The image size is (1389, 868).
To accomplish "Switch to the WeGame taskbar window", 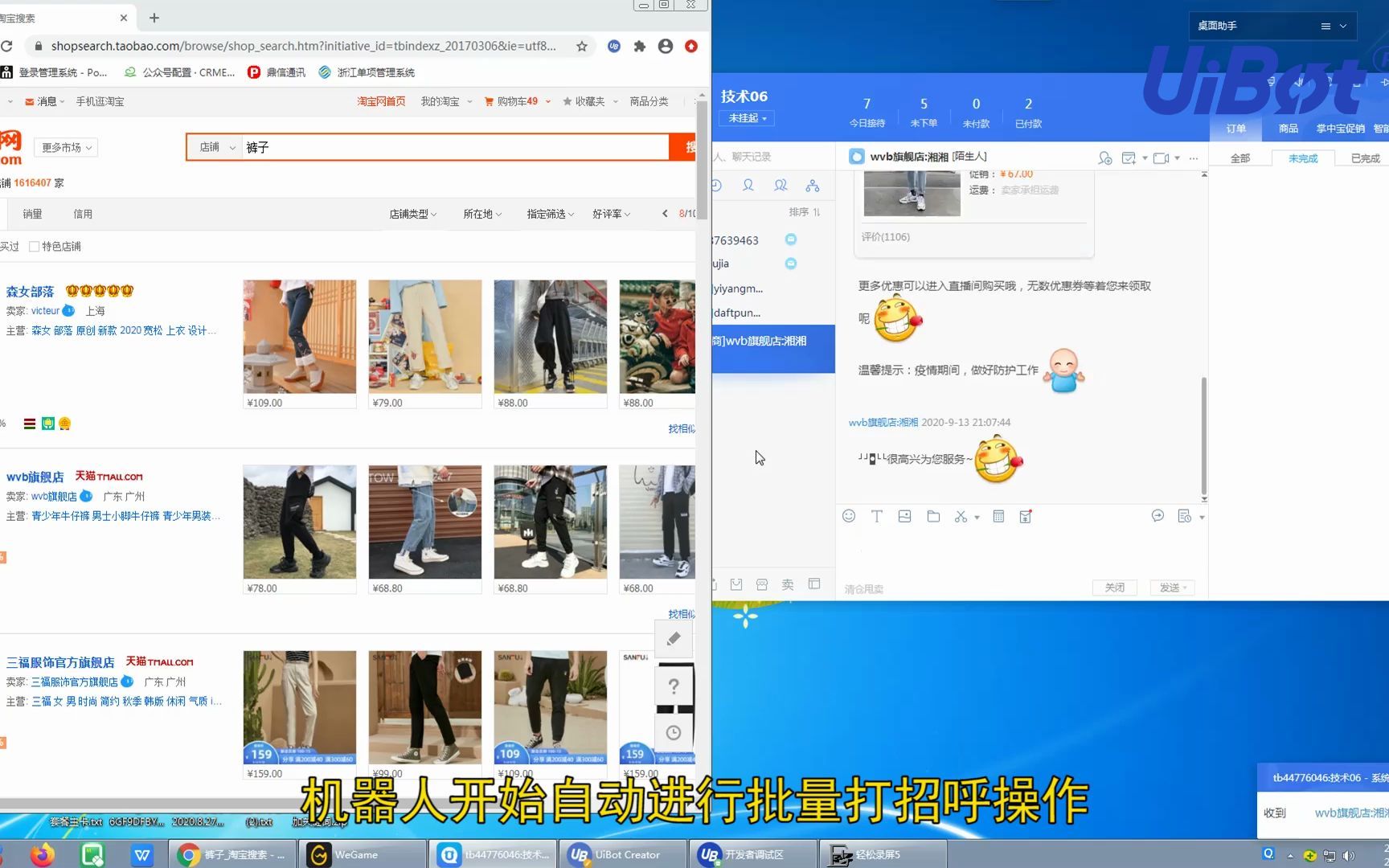I will tap(363, 854).
